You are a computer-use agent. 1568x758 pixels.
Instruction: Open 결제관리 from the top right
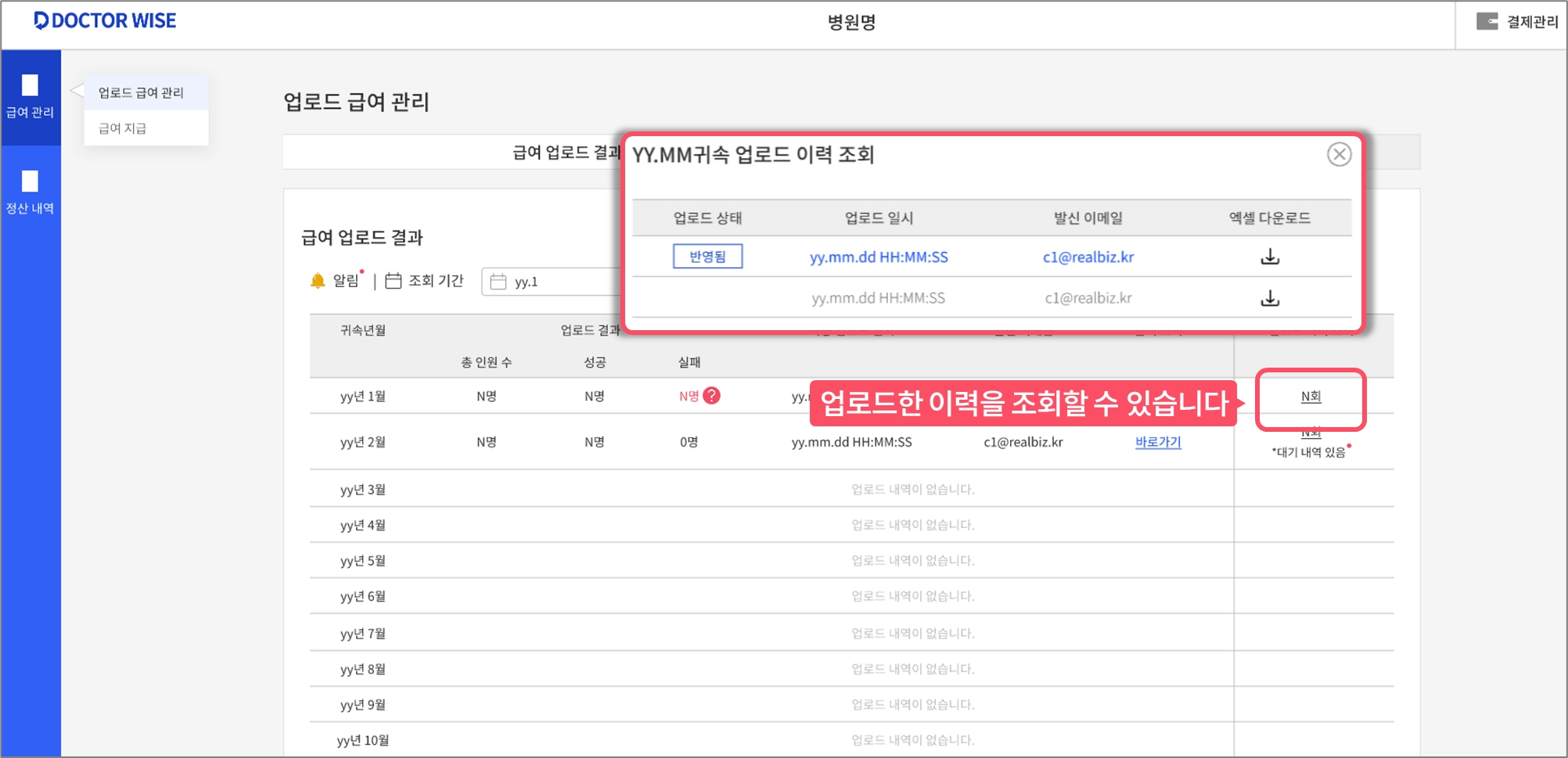(1517, 22)
